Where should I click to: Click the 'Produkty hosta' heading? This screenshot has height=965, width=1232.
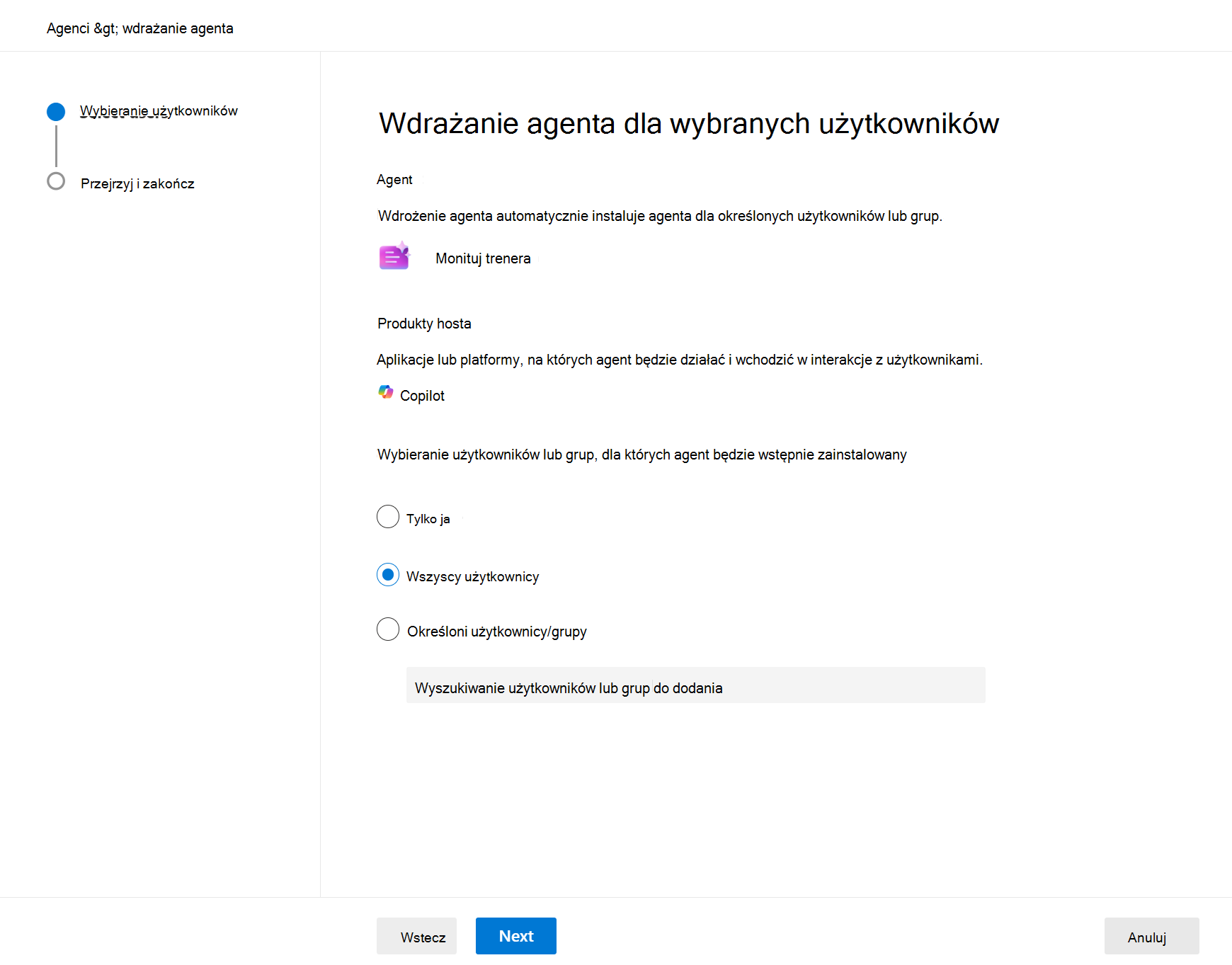point(424,324)
